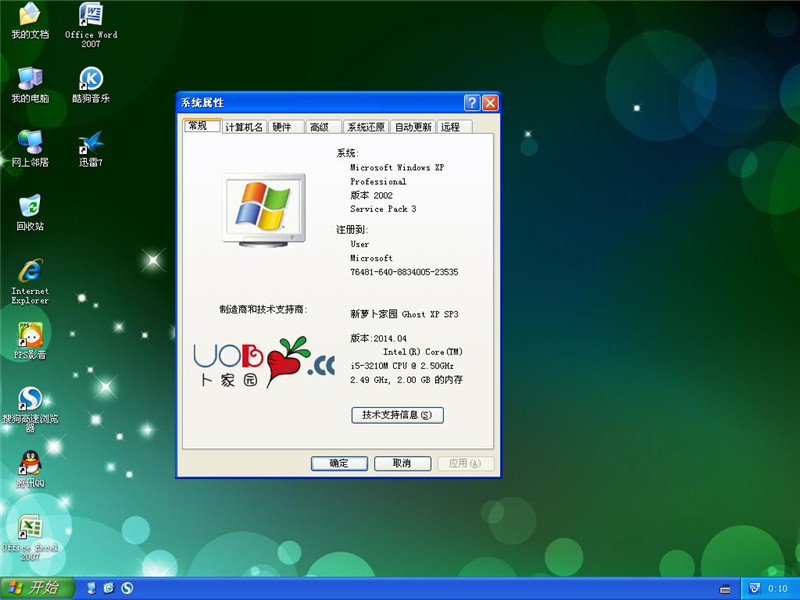Click the 系统属性 title bar text
The width and height of the screenshot is (800, 600).
203,103
